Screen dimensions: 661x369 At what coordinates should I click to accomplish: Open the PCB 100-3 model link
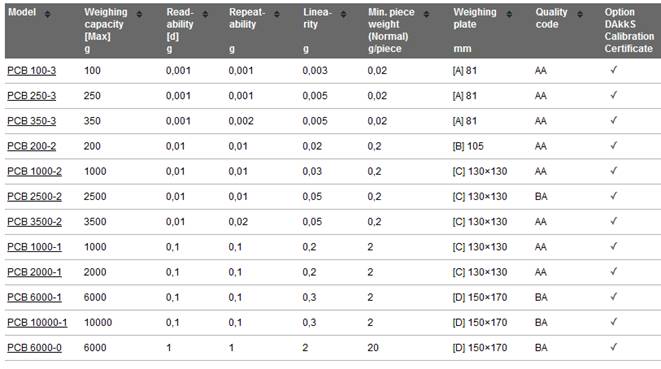pos(32,71)
